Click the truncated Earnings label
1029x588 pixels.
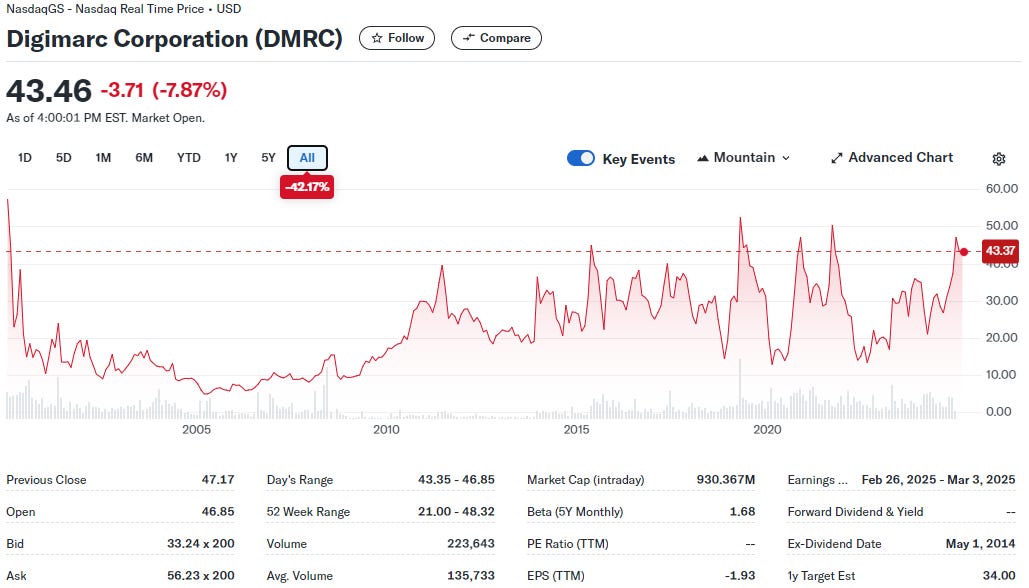pos(818,480)
